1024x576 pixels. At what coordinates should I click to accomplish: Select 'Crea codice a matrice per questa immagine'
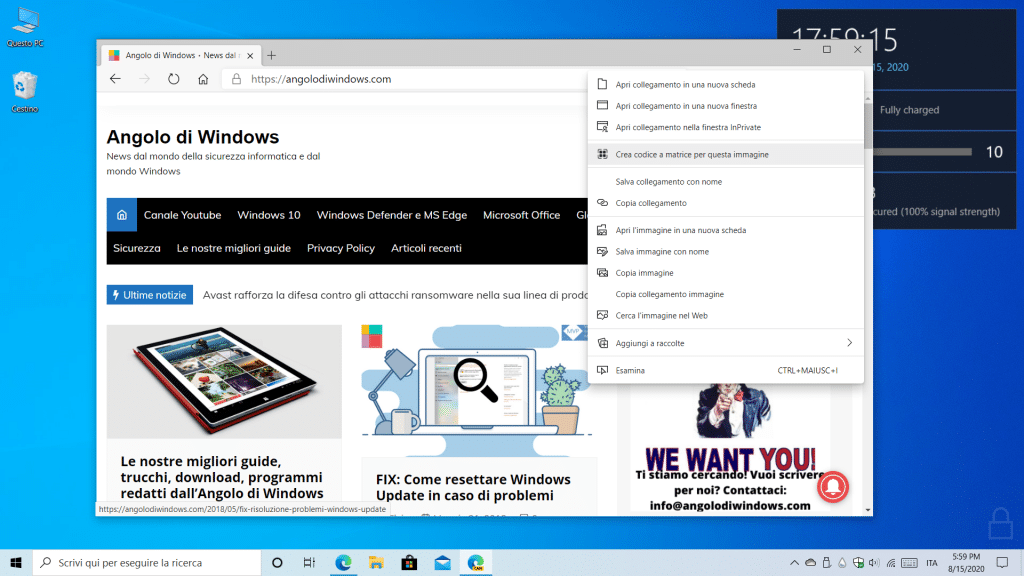(692, 154)
